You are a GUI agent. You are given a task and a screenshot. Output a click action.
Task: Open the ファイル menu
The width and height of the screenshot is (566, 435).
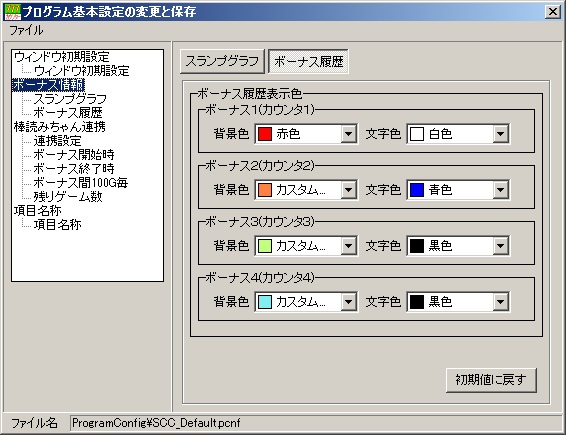(26, 30)
